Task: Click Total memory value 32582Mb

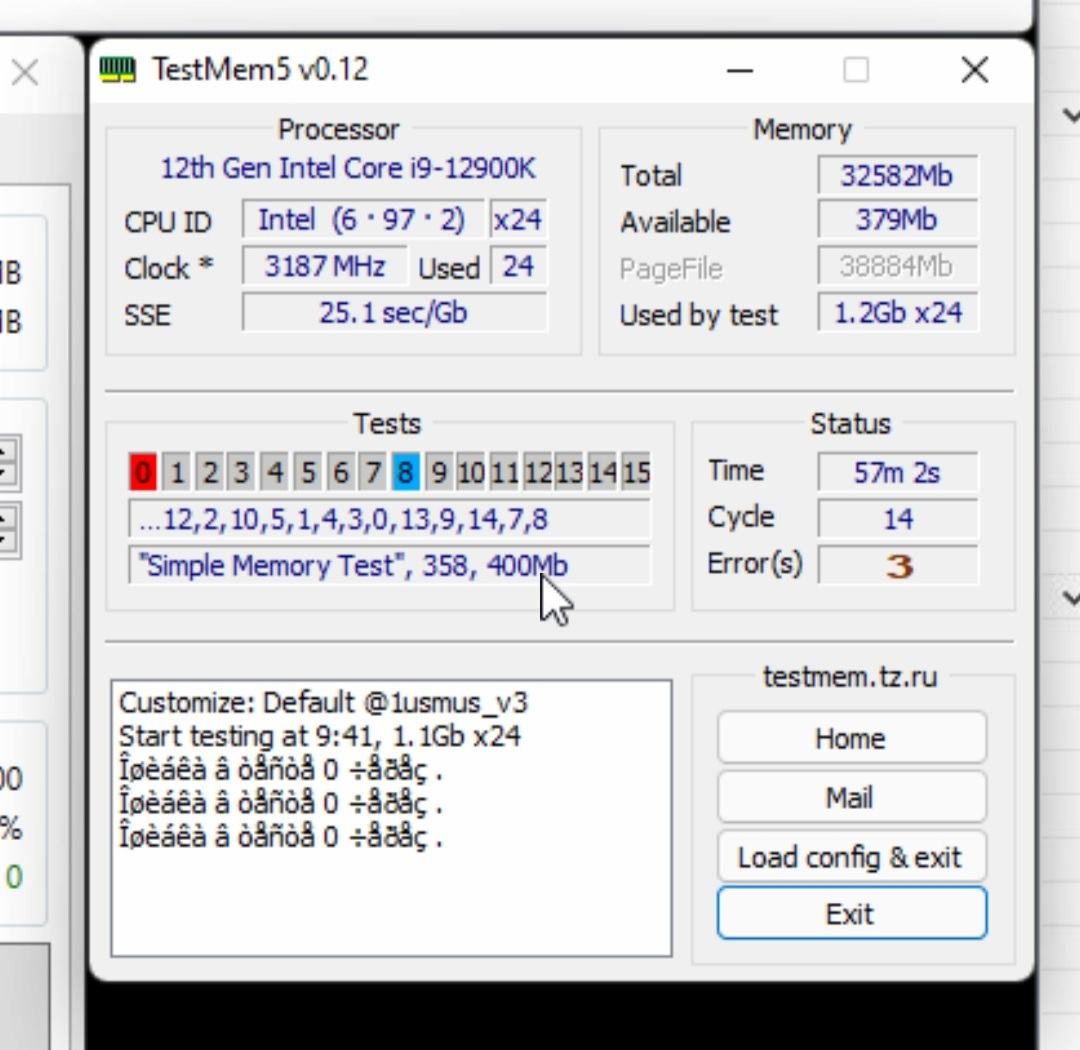Action: pos(897,175)
